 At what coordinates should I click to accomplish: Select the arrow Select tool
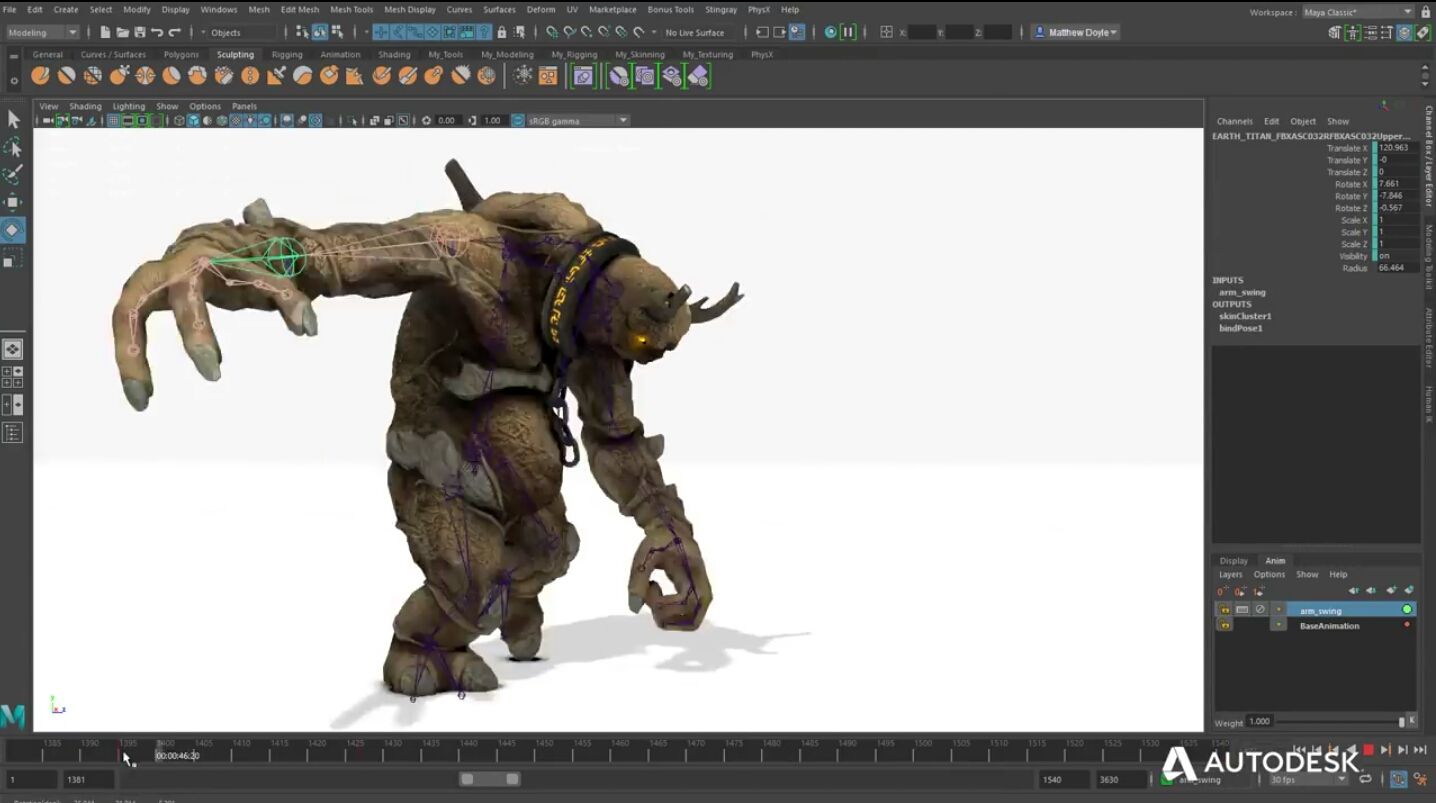click(13, 120)
